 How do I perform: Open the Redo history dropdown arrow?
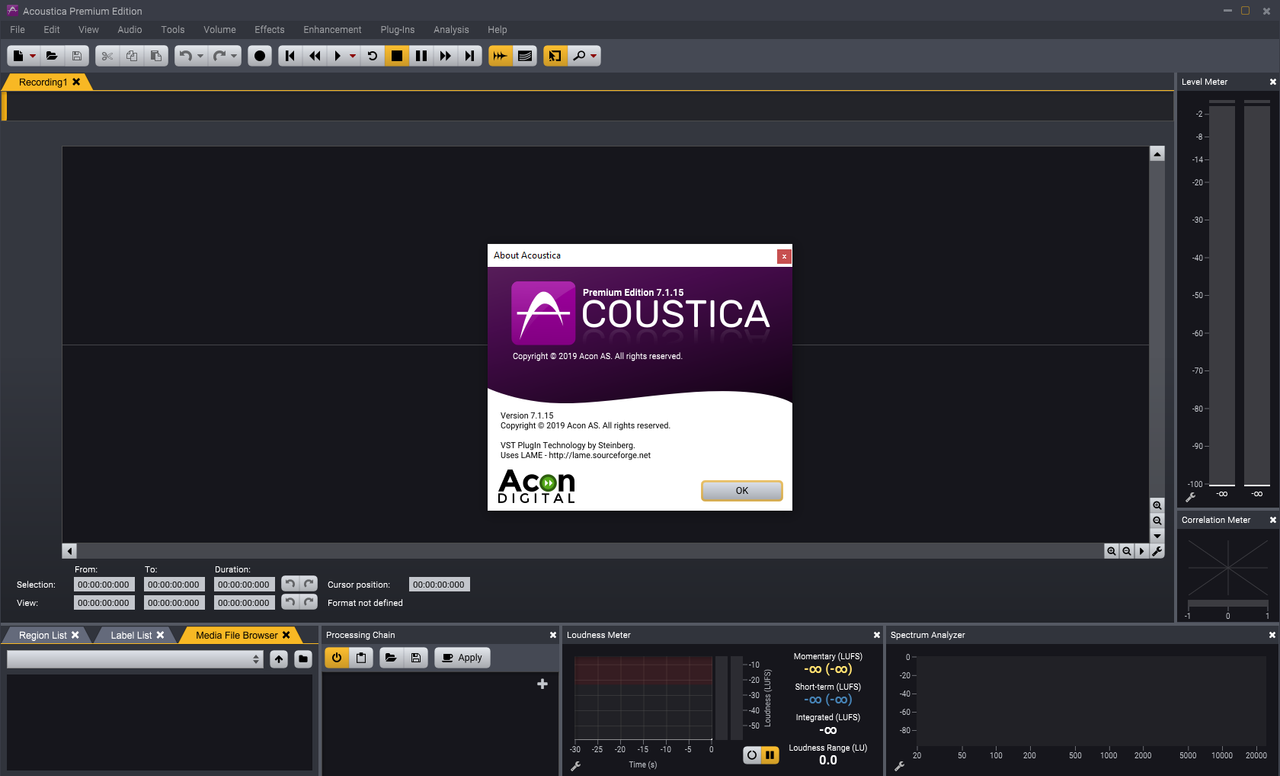click(x=234, y=56)
